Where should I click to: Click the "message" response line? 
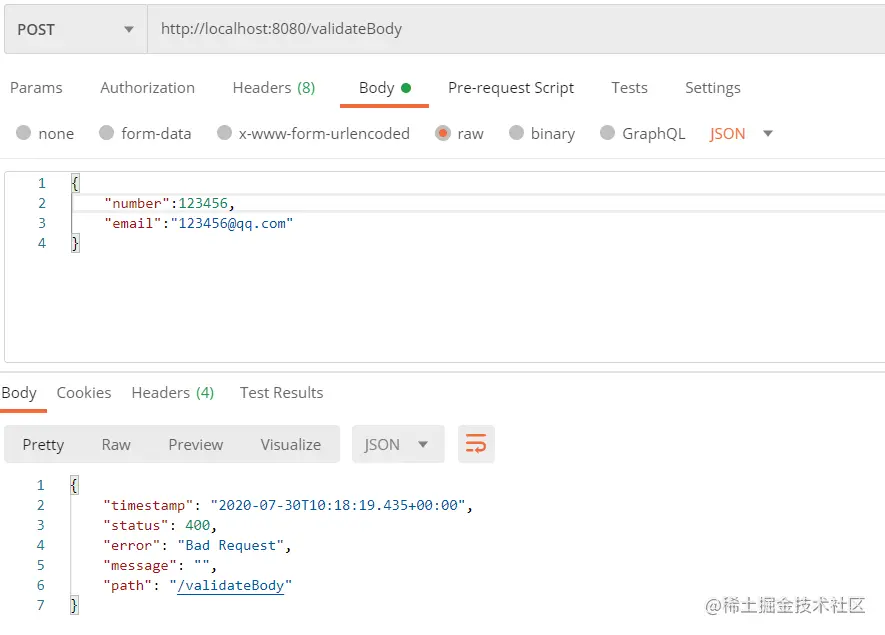coord(160,566)
